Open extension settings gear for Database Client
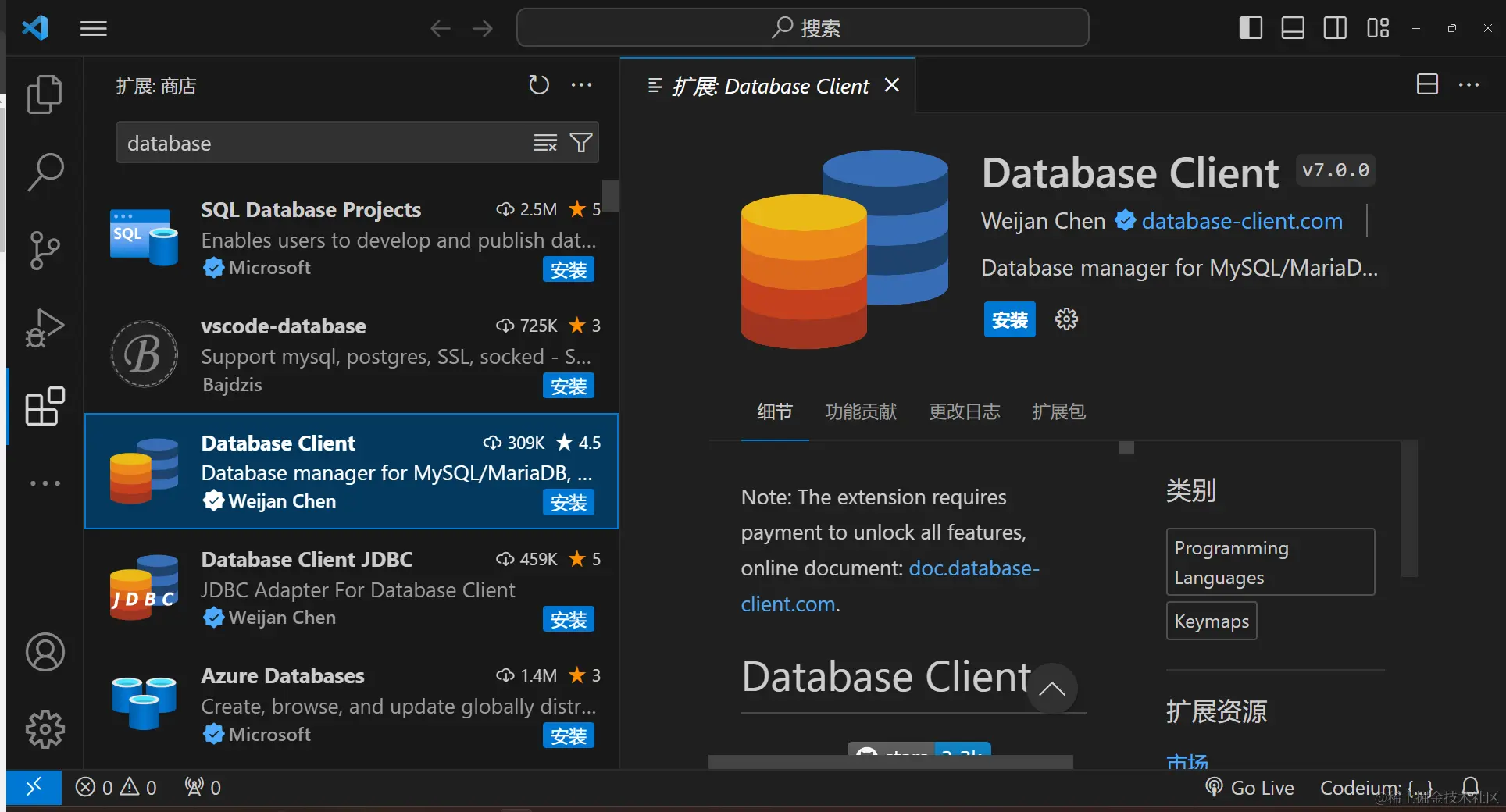Image resolution: width=1506 pixels, height=812 pixels. pyautogui.click(x=1066, y=319)
